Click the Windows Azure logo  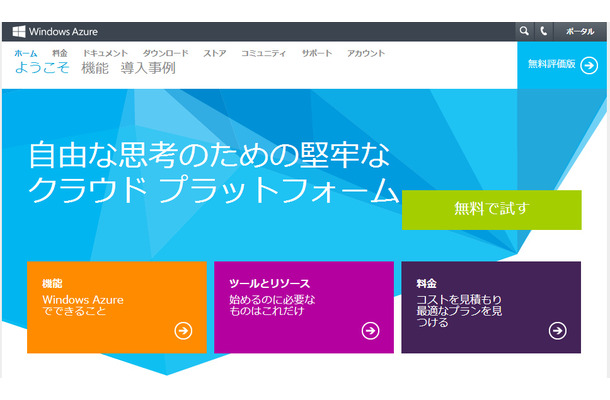click(55, 32)
